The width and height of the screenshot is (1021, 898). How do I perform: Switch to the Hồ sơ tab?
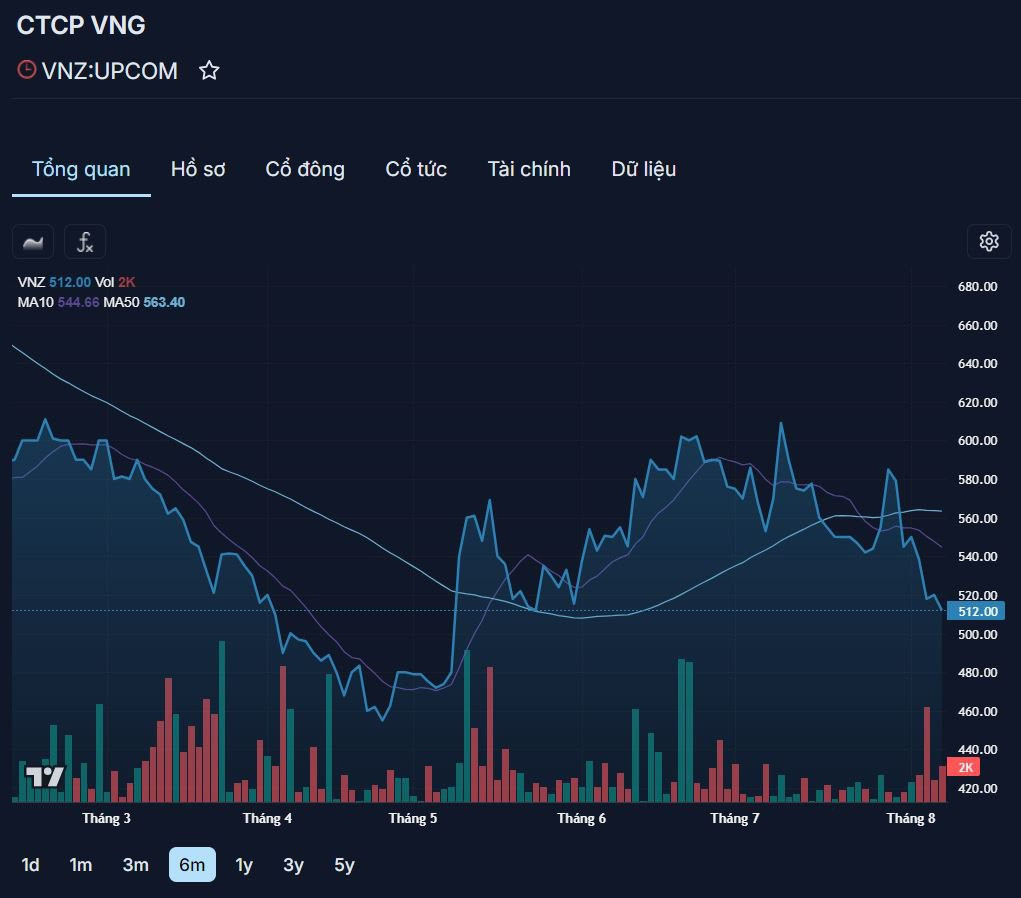click(x=198, y=169)
